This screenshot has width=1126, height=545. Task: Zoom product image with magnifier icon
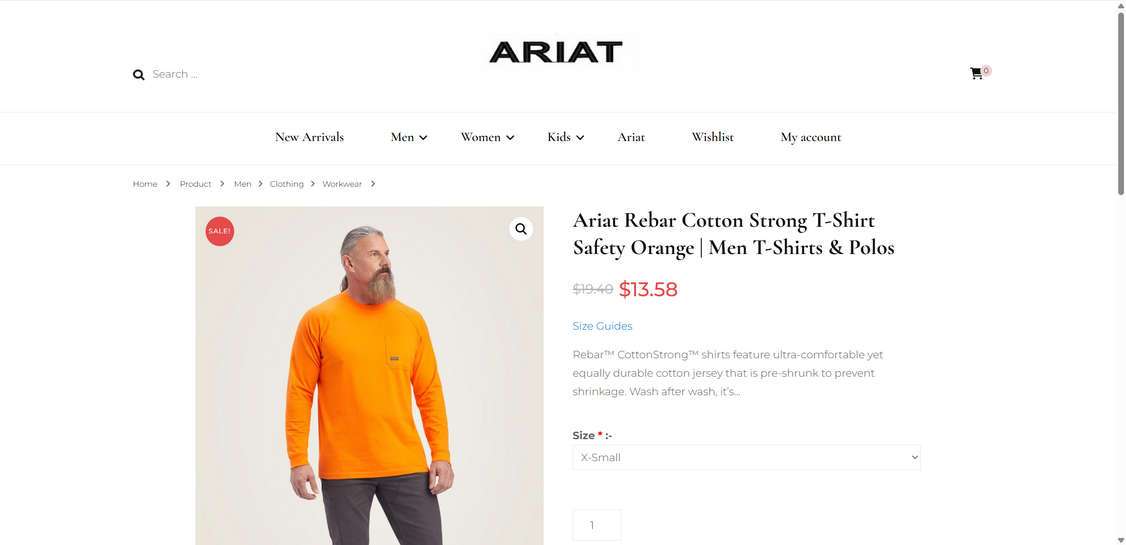[x=521, y=229]
